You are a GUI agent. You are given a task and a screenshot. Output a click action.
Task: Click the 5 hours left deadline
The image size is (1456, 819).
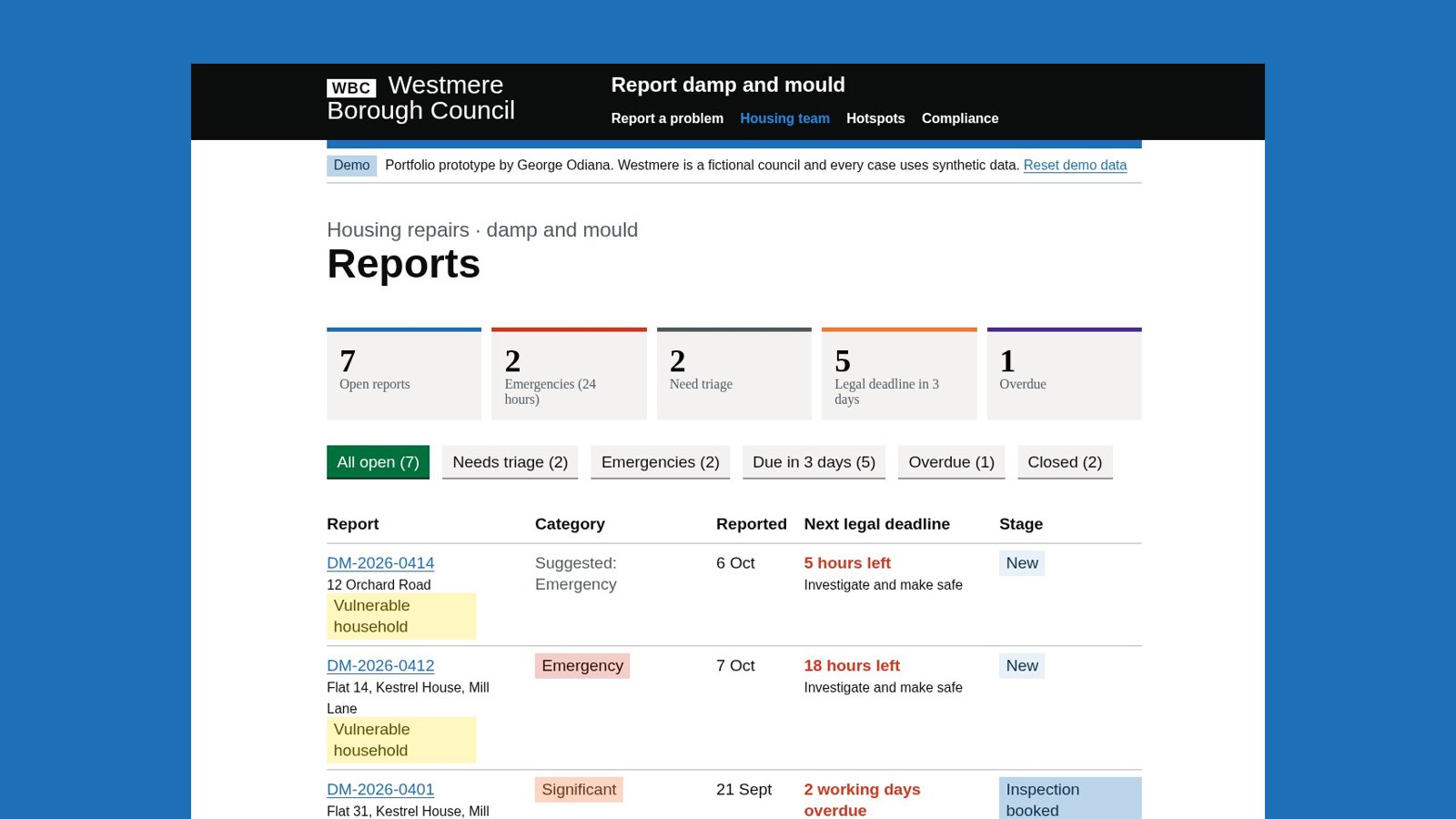pyautogui.click(x=847, y=563)
